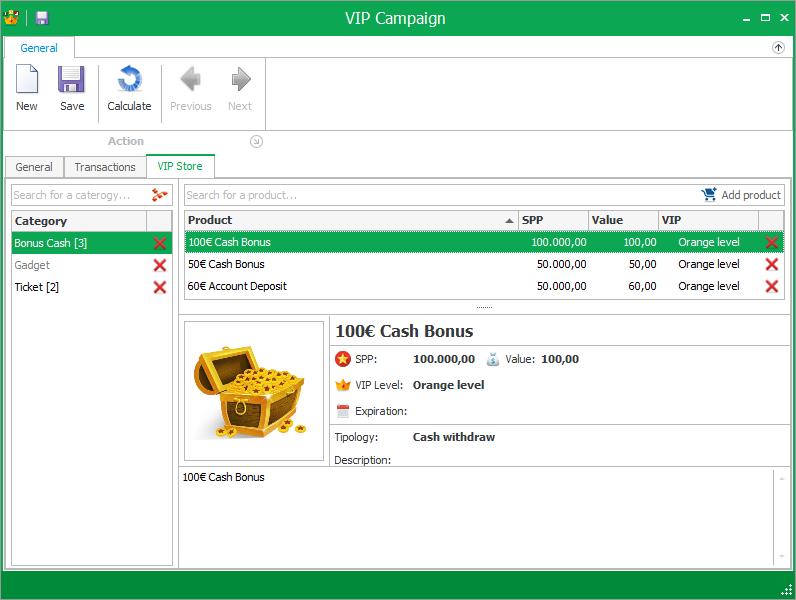
Task: Click the Expiration calendar icon
Action: pyautogui.click(x=343, y=411)
